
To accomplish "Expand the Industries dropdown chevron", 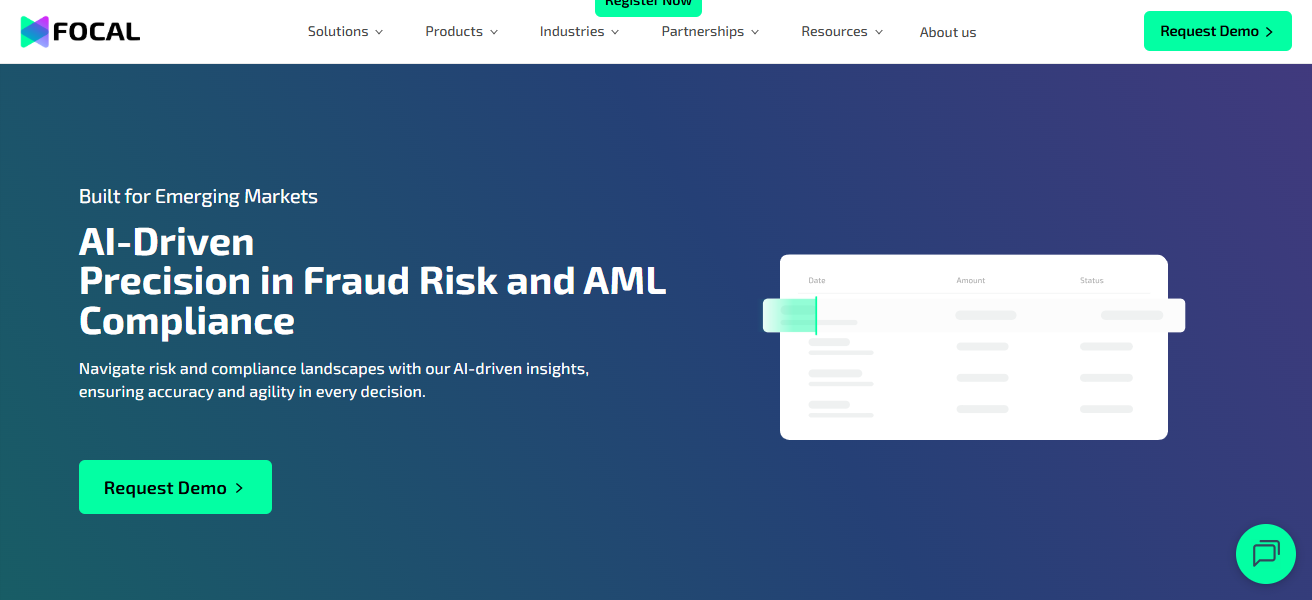I will click(x=615, y=32).
